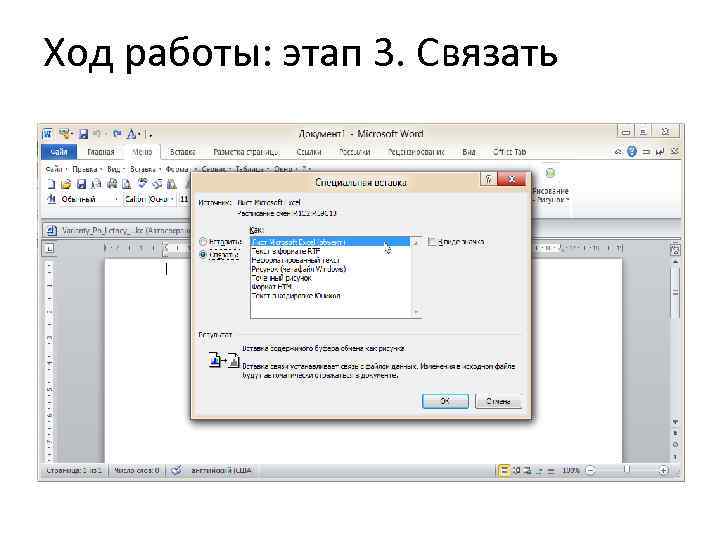Click the Save diskette icon in classic toolbar

coord(81,184)
